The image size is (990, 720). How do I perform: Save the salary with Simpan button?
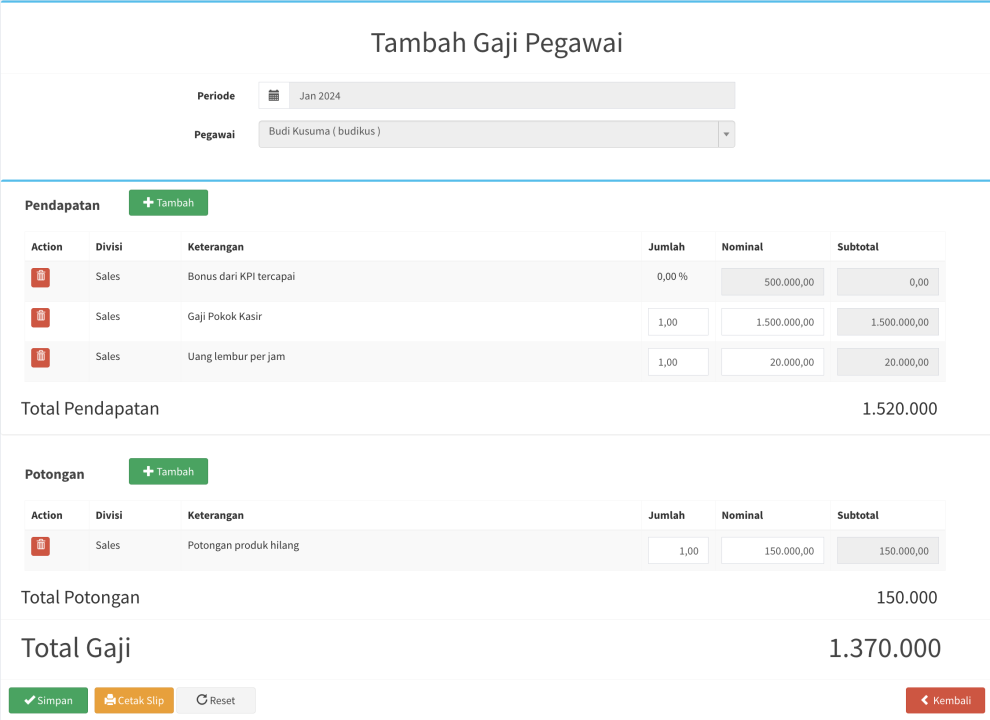point(48,700)
